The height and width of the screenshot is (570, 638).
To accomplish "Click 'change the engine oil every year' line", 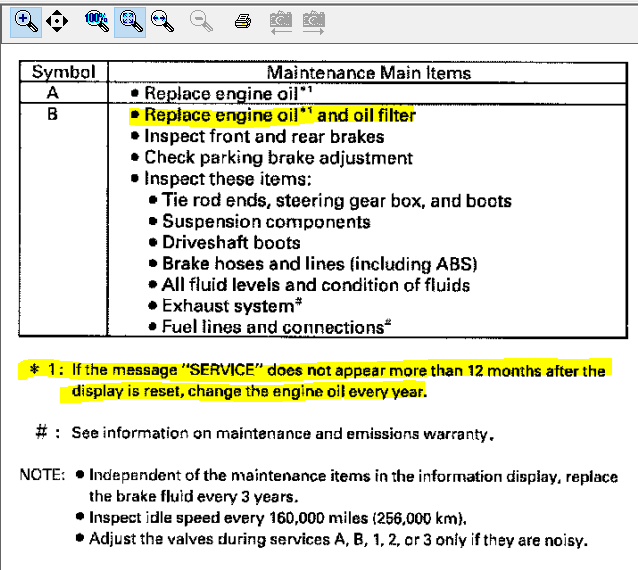I will (249, 391).
